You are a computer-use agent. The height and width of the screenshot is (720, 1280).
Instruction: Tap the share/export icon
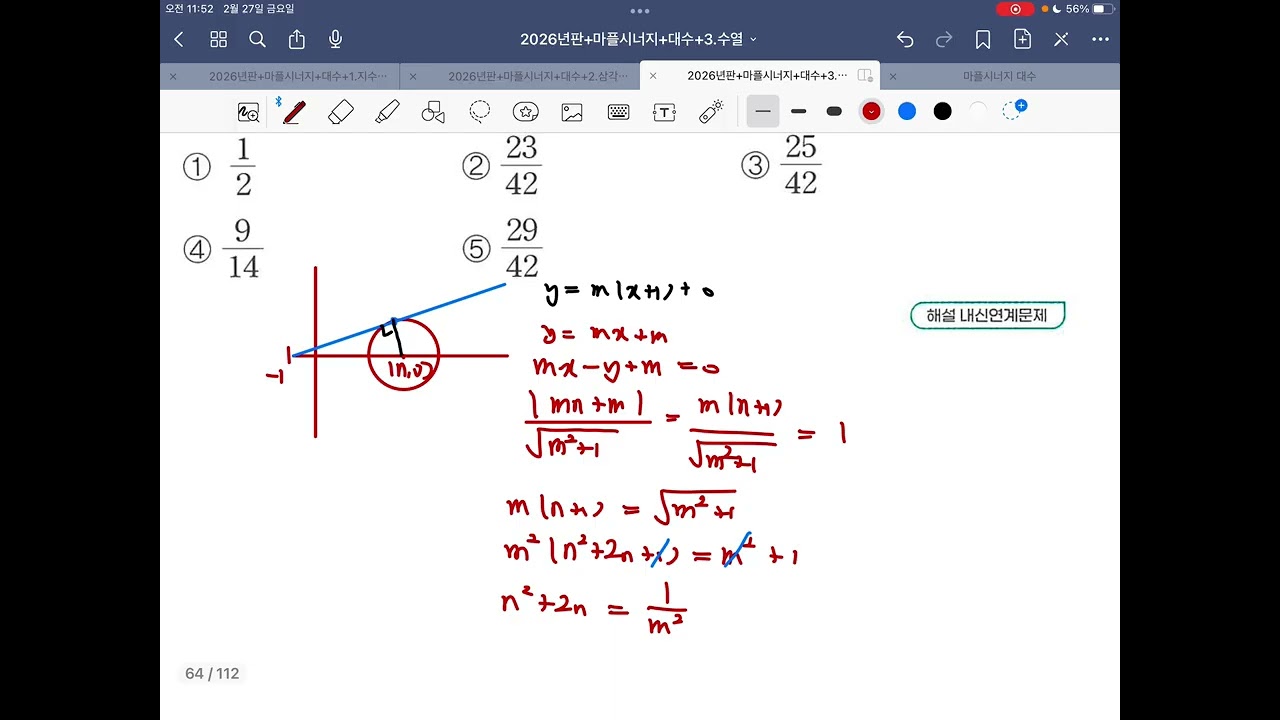pos(296,39)
